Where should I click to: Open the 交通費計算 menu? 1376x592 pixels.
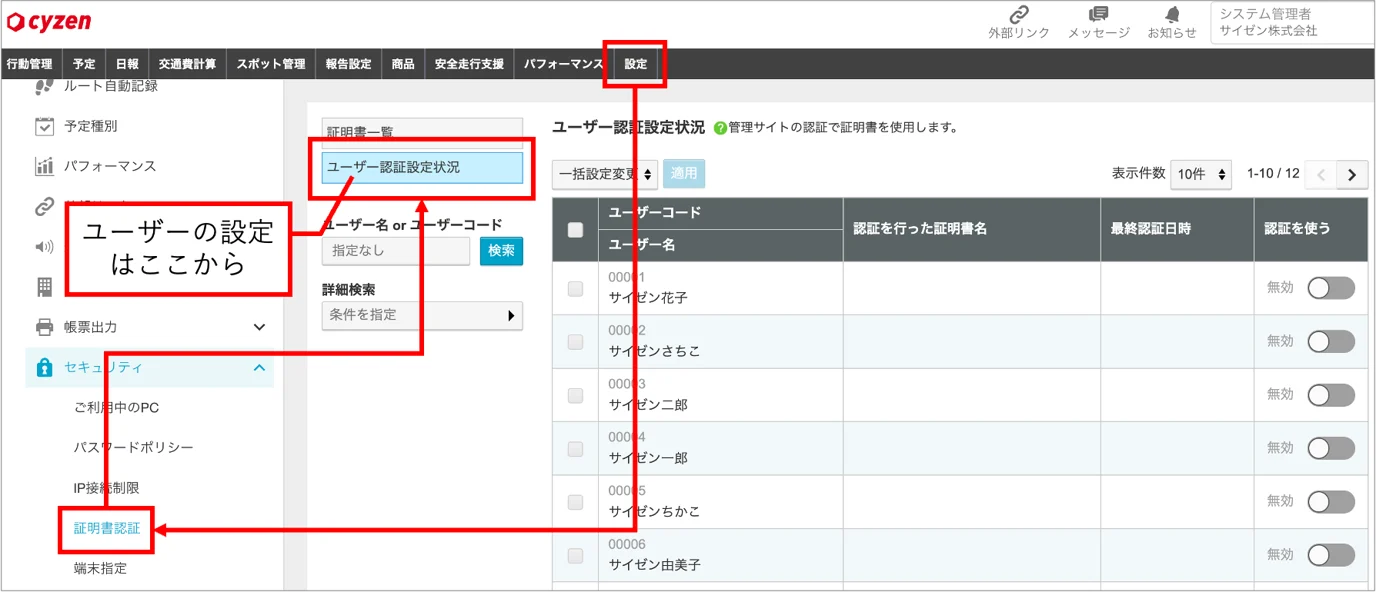point(187,64)
